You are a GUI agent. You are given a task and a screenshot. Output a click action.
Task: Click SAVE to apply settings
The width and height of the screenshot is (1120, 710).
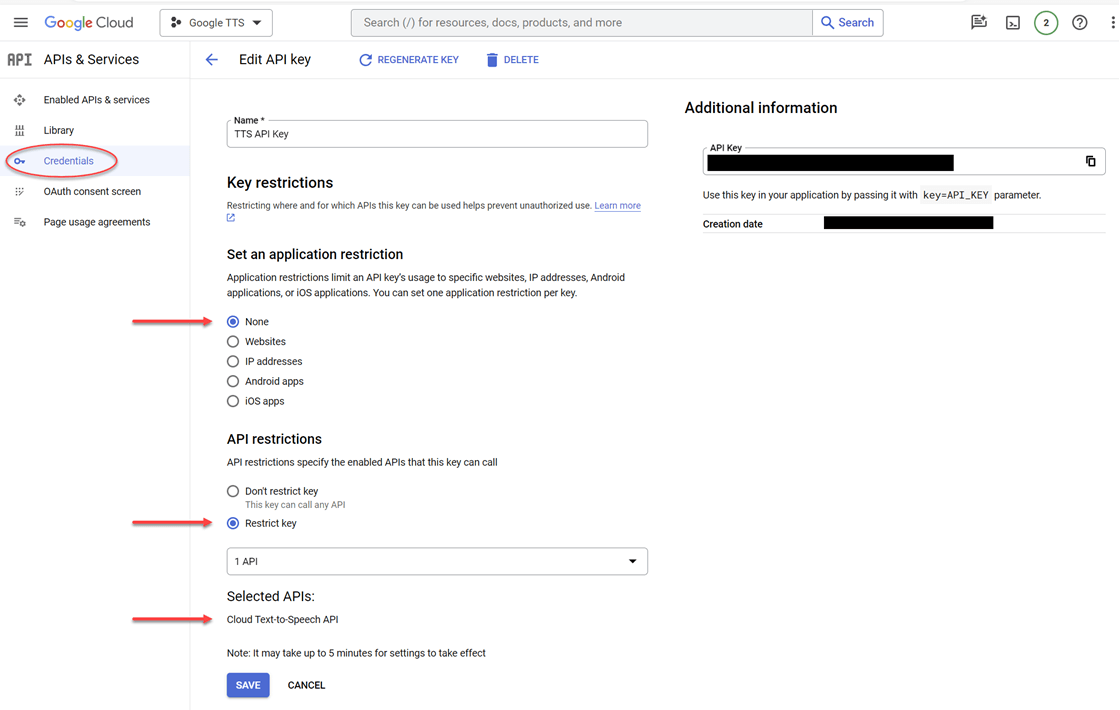[248, 686]
